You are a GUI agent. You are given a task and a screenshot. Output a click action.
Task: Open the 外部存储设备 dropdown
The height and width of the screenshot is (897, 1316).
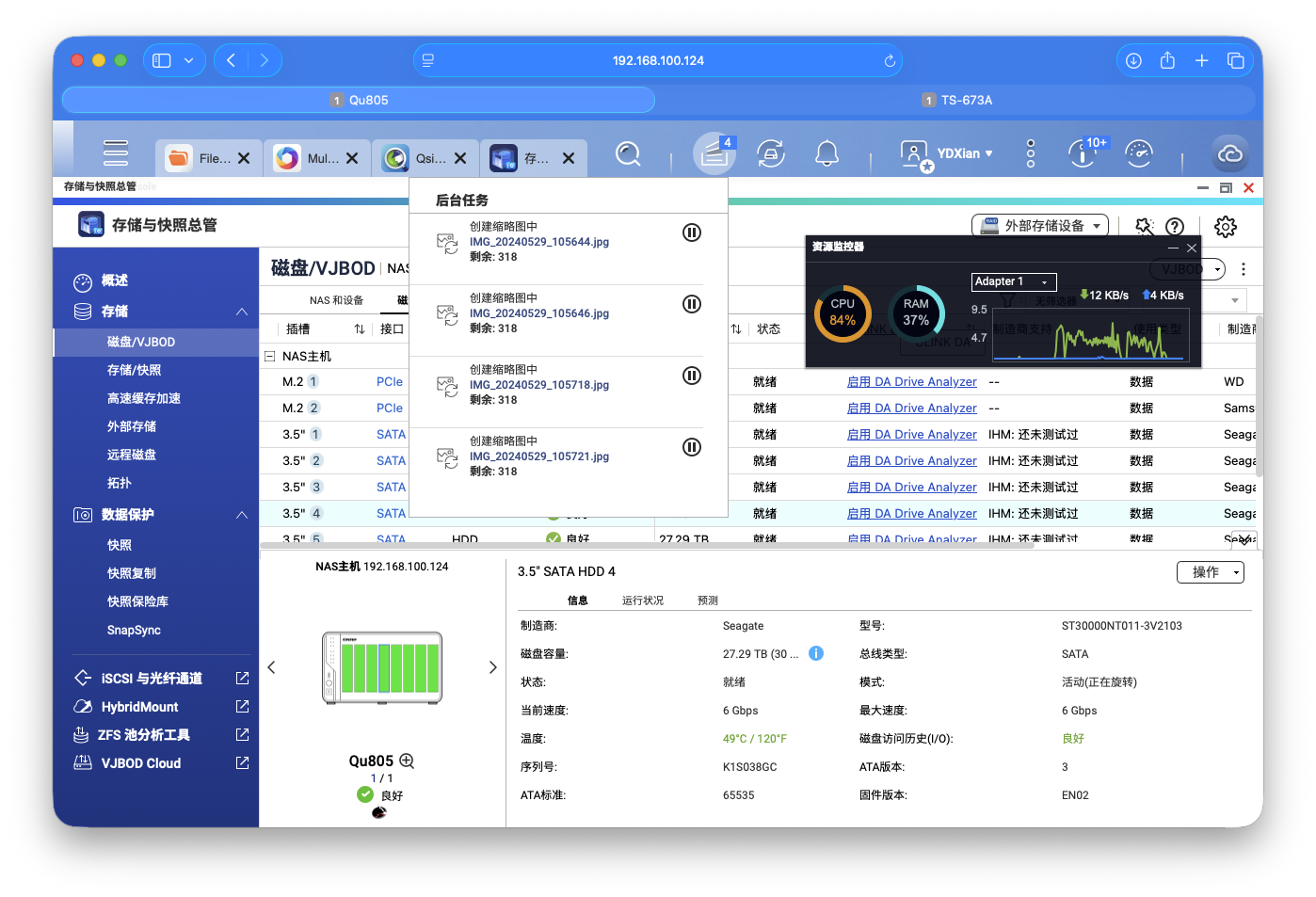(1039, 226)
